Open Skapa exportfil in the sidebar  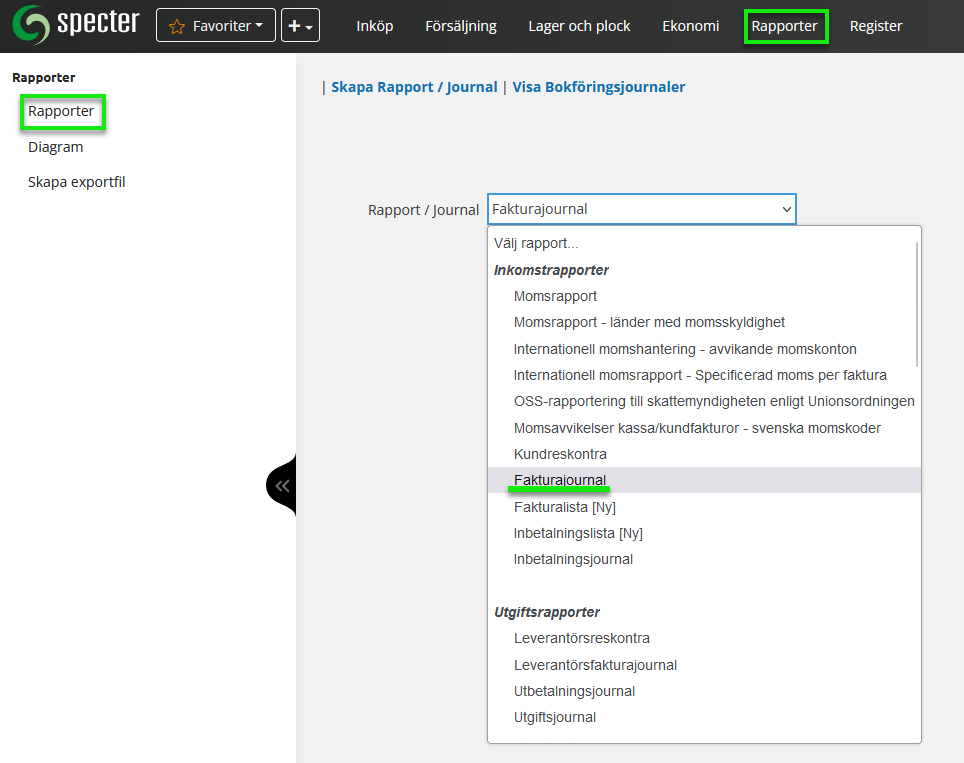[76, 182]
